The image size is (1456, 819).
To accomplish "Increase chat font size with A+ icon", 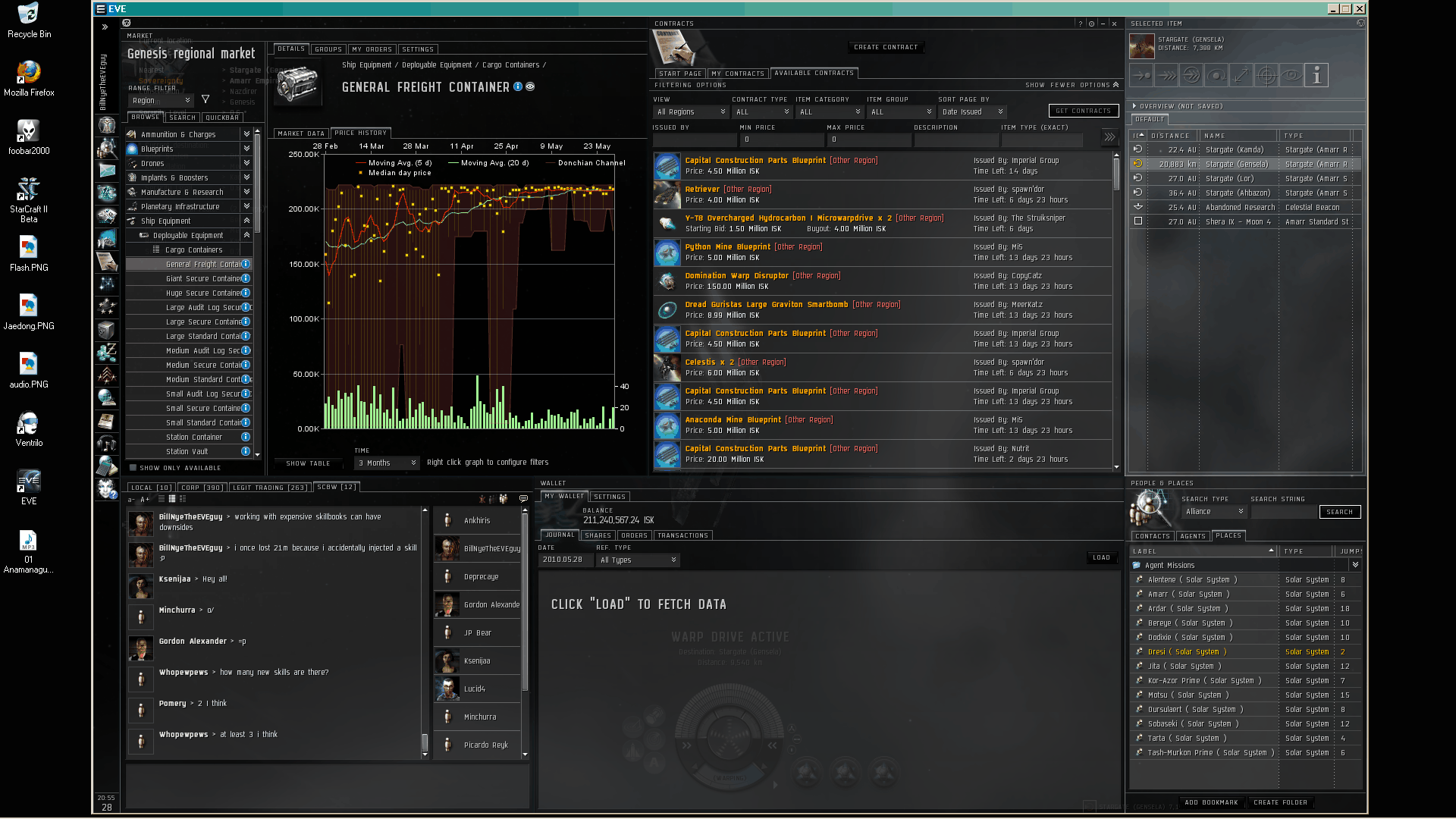I will (x=145, y=499).
